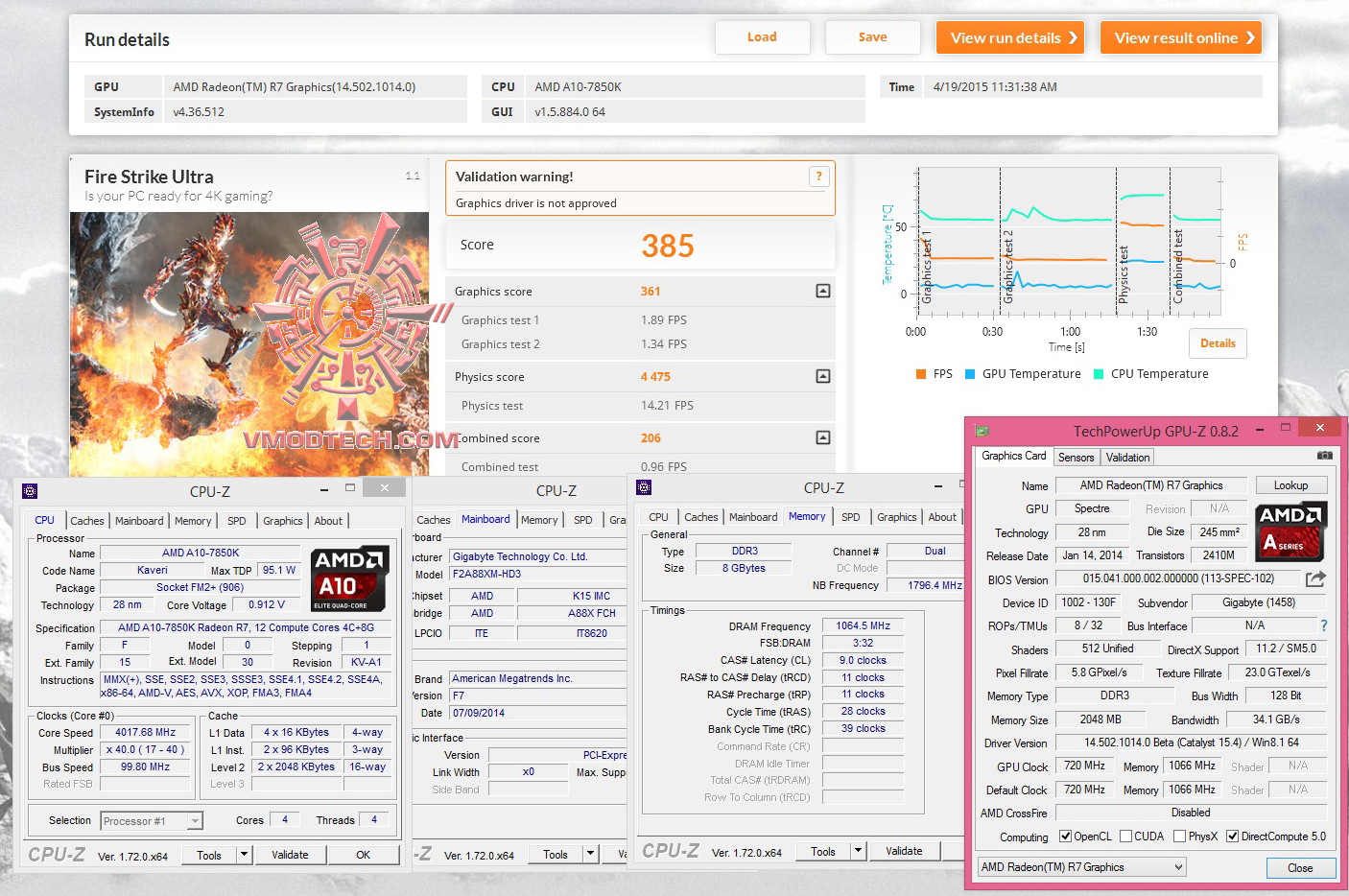Click the DRAM Frequency value 1064.5 MHz

point(864,625)
